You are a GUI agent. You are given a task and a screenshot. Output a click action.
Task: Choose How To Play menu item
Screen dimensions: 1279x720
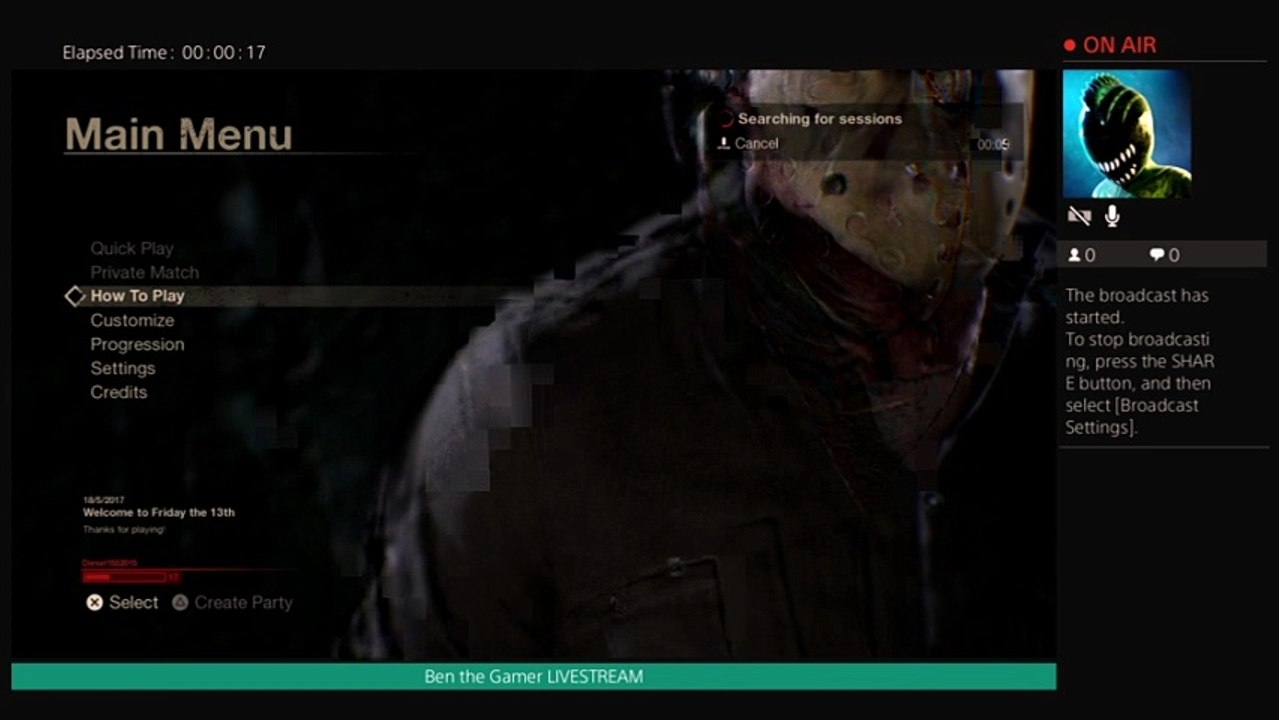[137, 296]
